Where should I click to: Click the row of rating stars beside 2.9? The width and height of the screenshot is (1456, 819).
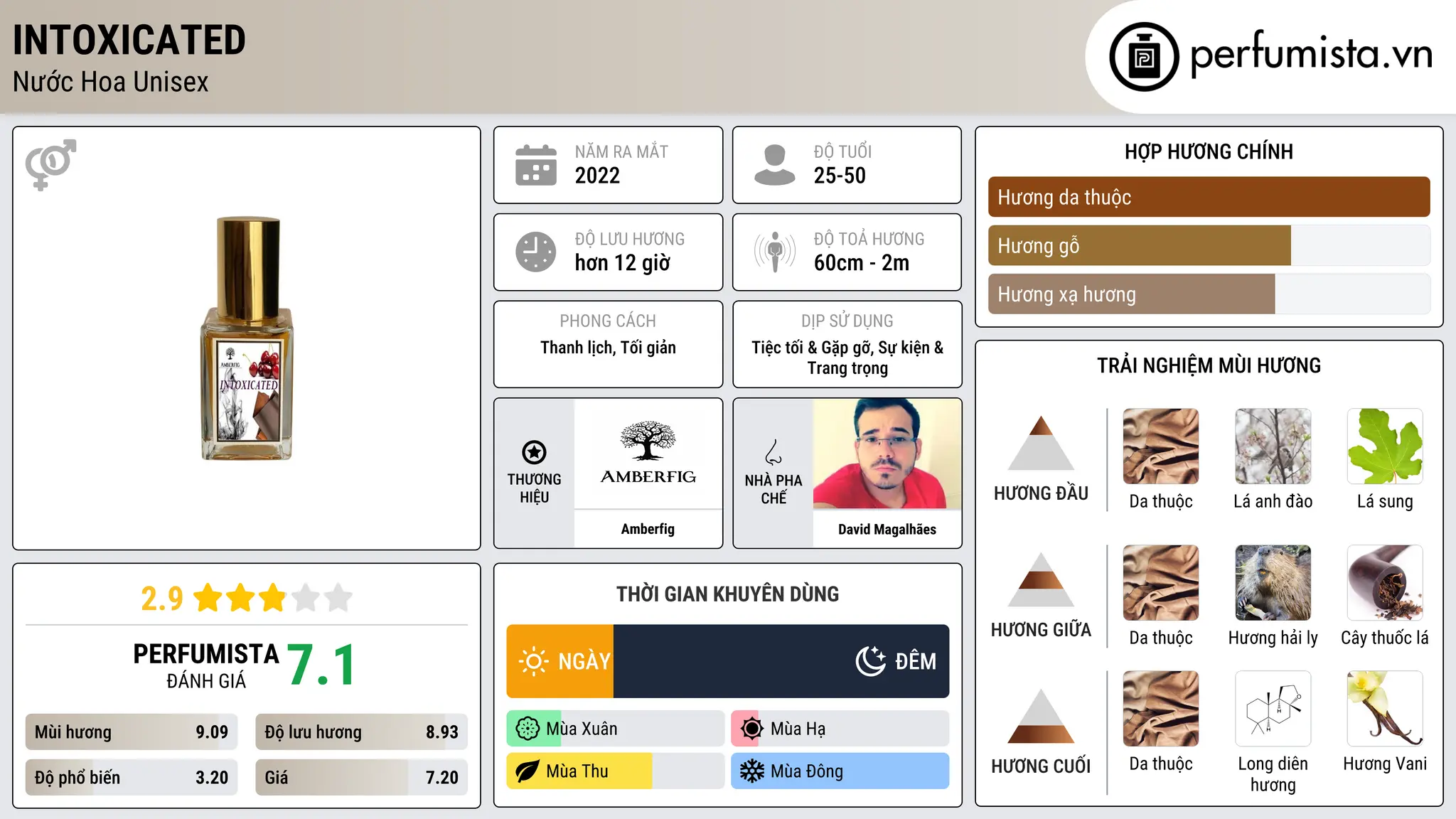[x=273, y=598]
